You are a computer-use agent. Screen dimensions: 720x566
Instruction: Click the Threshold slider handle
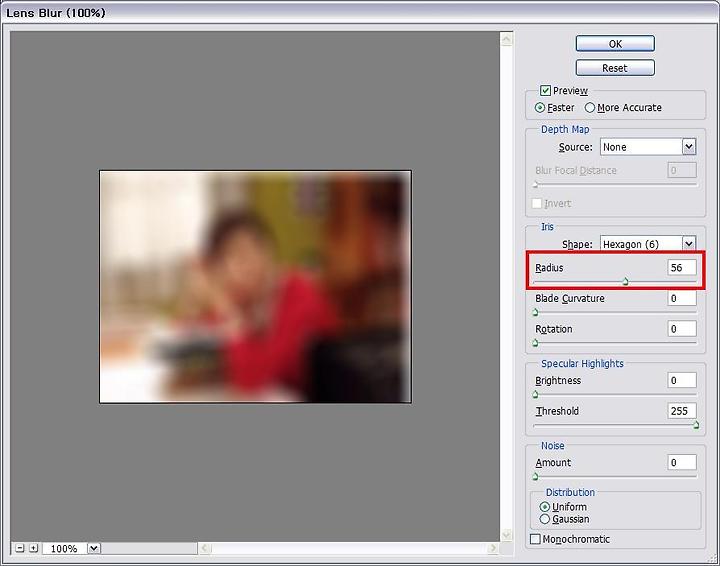pos(696,425)
